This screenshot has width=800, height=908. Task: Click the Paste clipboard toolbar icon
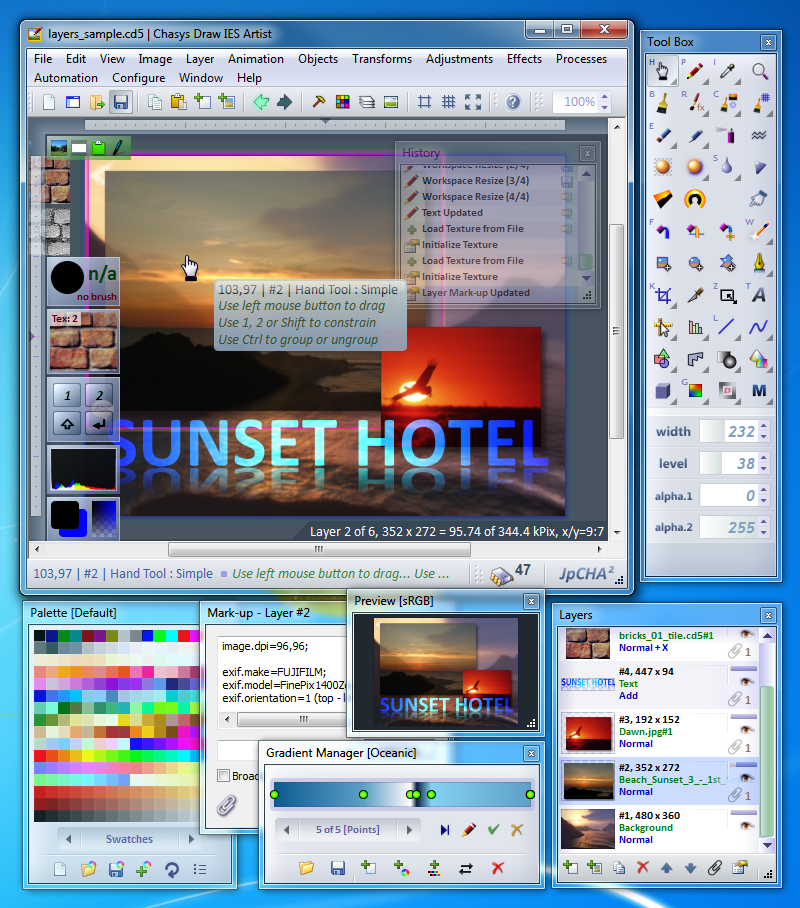pos(178,102)
